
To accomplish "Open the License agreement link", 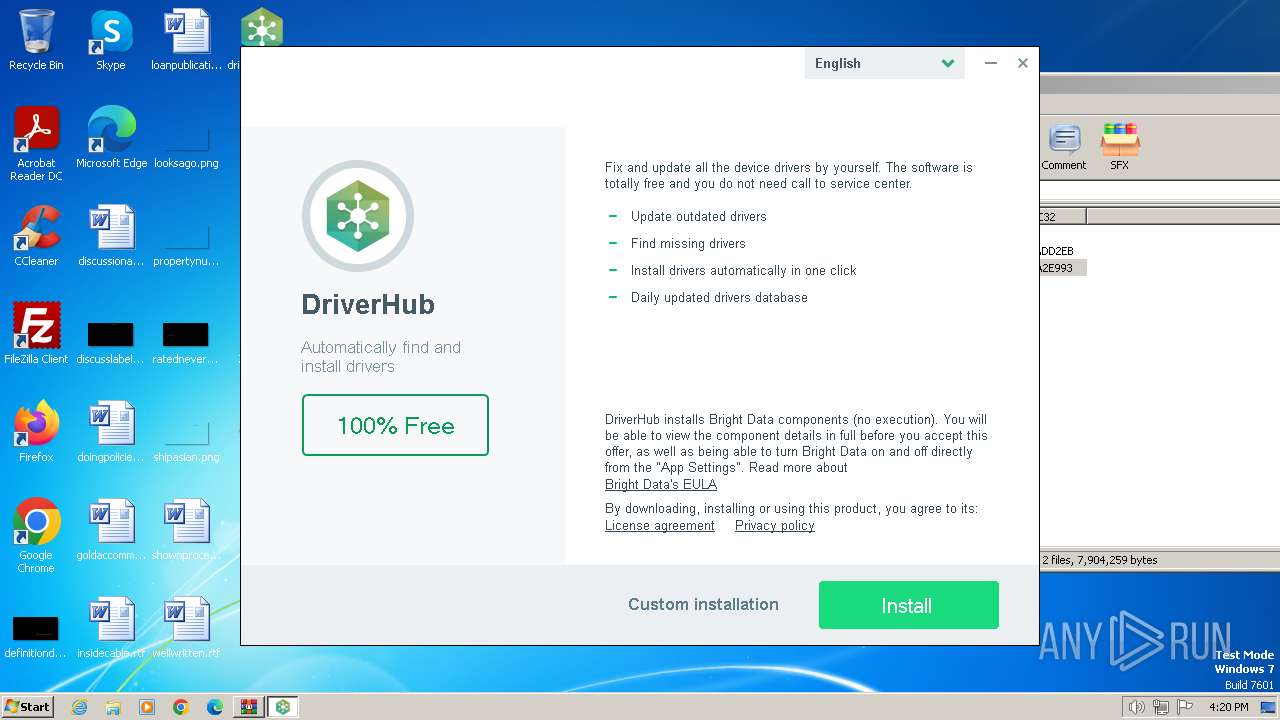I will pyautogui.click(x=660, y=526).
